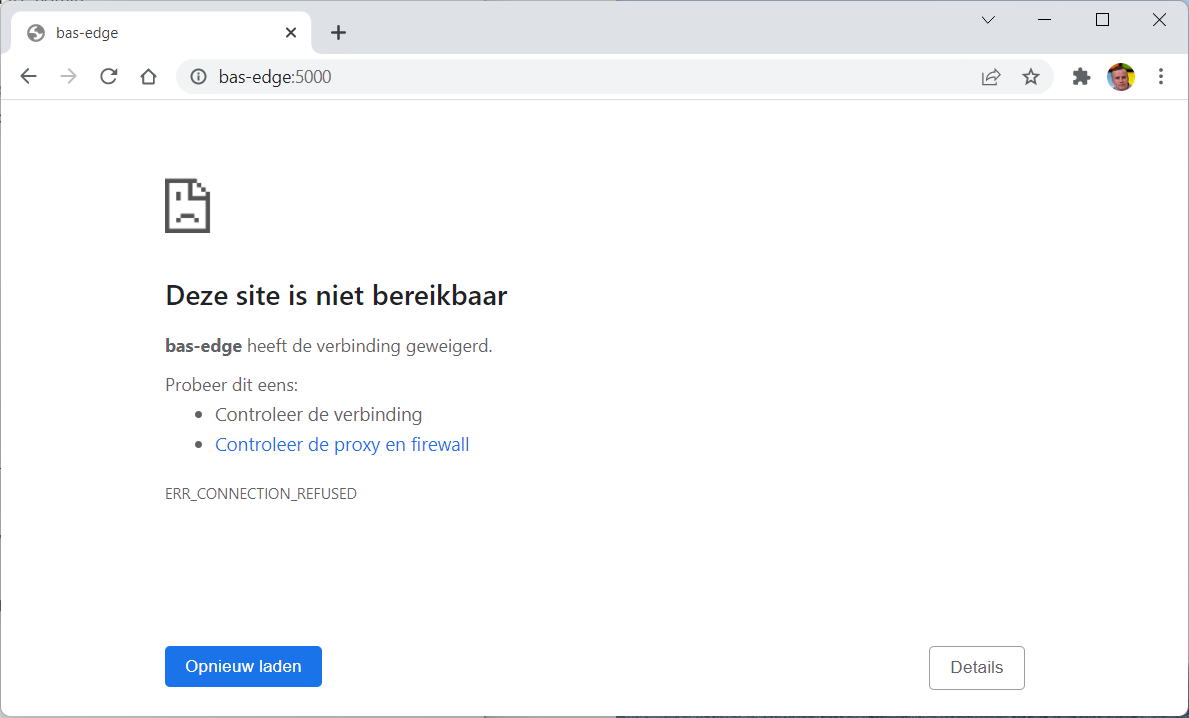Share this page using the share icon
Screen dimensions: 1189x718
point(991,77)
